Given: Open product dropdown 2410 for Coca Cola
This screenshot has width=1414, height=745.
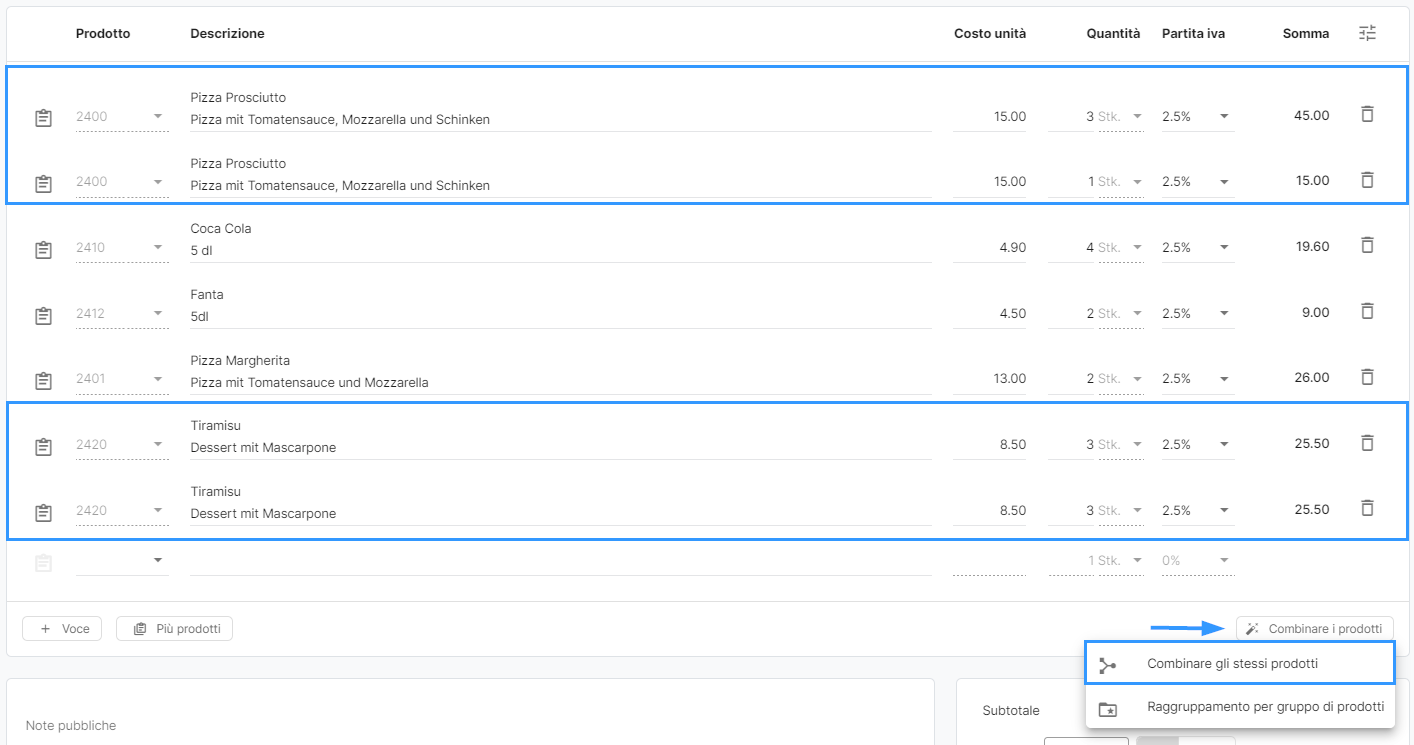Looking at the screenshot, I should pos(122,248).
